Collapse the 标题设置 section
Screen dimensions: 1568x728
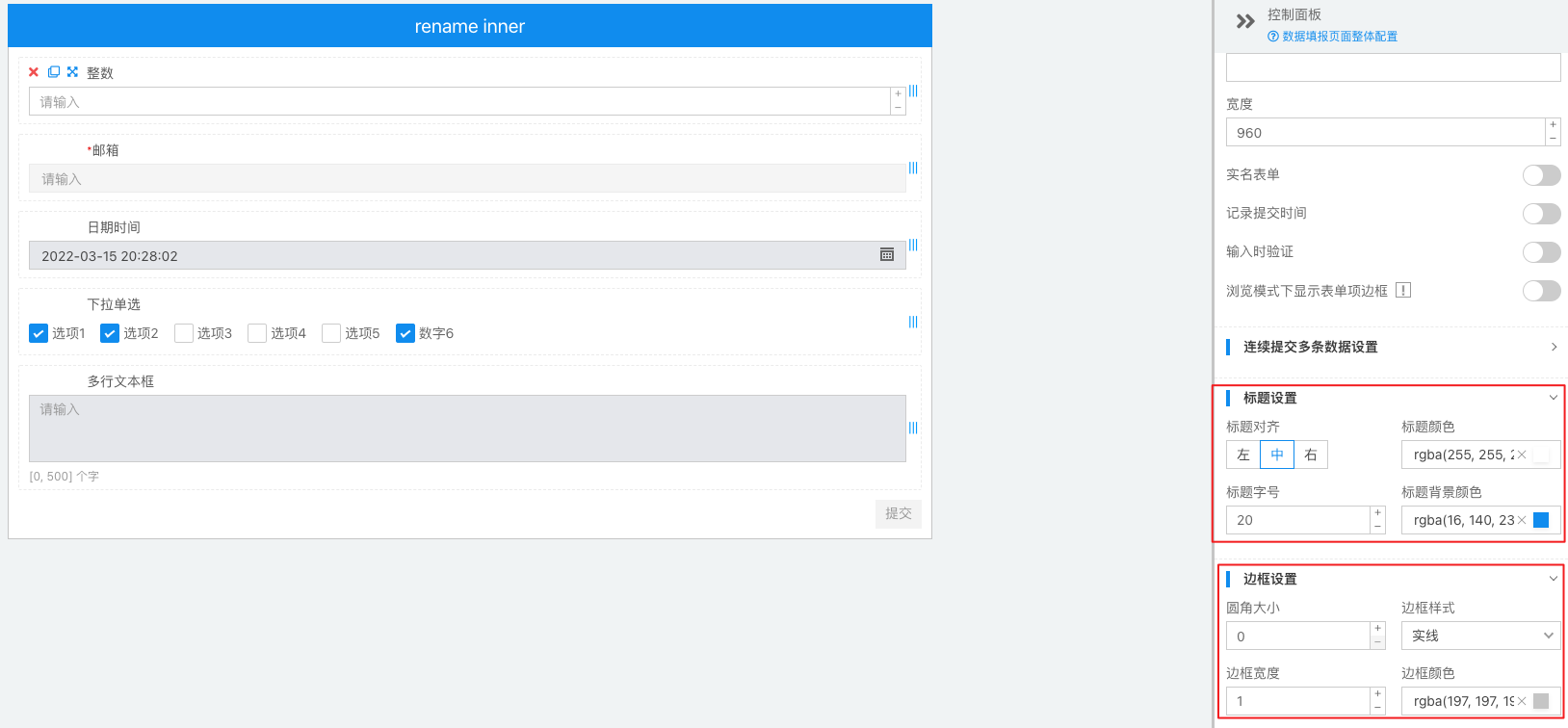point(1553,398)
